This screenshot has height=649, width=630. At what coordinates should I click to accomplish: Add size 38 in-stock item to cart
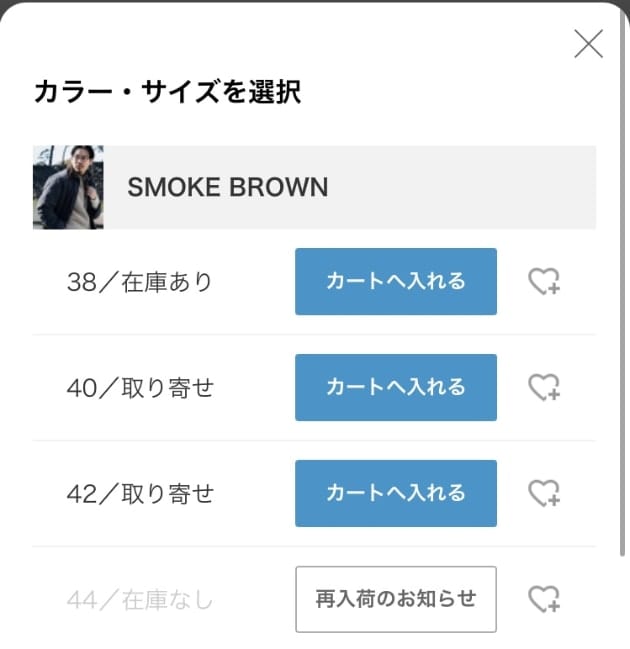(x=396, y=281)
